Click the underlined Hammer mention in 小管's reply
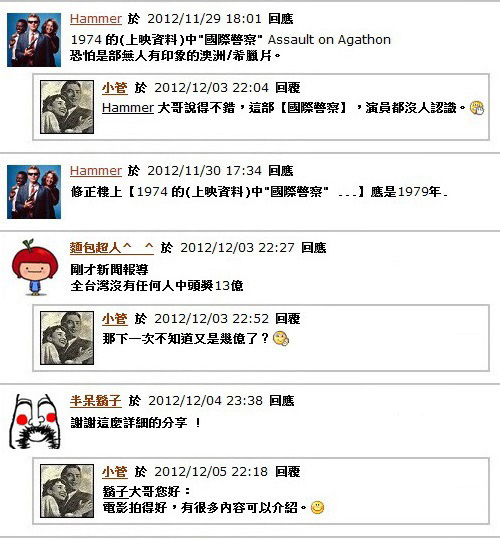The height and width of the screenshot is (539, 500). pyautogui.click(x=128, y=108)
